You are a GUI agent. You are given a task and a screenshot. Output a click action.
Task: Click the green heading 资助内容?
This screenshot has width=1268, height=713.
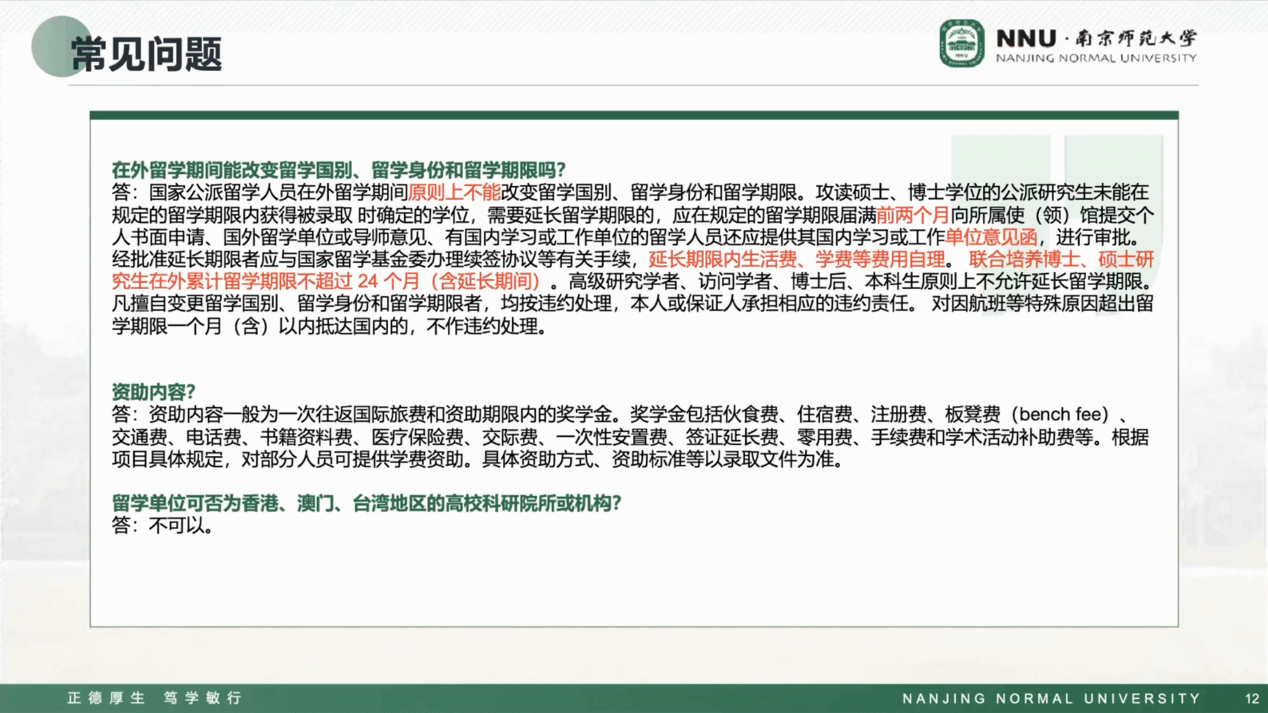point(154,392)
